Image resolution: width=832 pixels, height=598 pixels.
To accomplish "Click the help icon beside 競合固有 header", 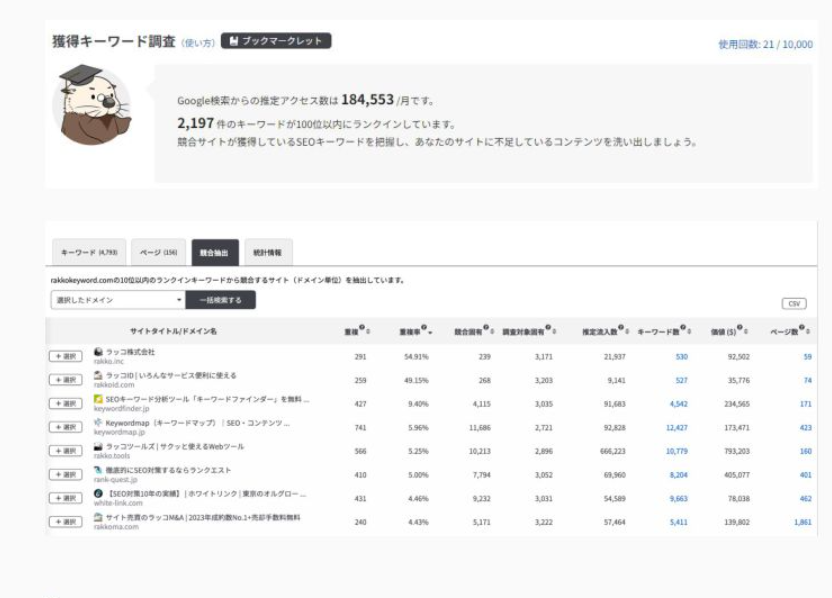I will (x=486, y=327).
